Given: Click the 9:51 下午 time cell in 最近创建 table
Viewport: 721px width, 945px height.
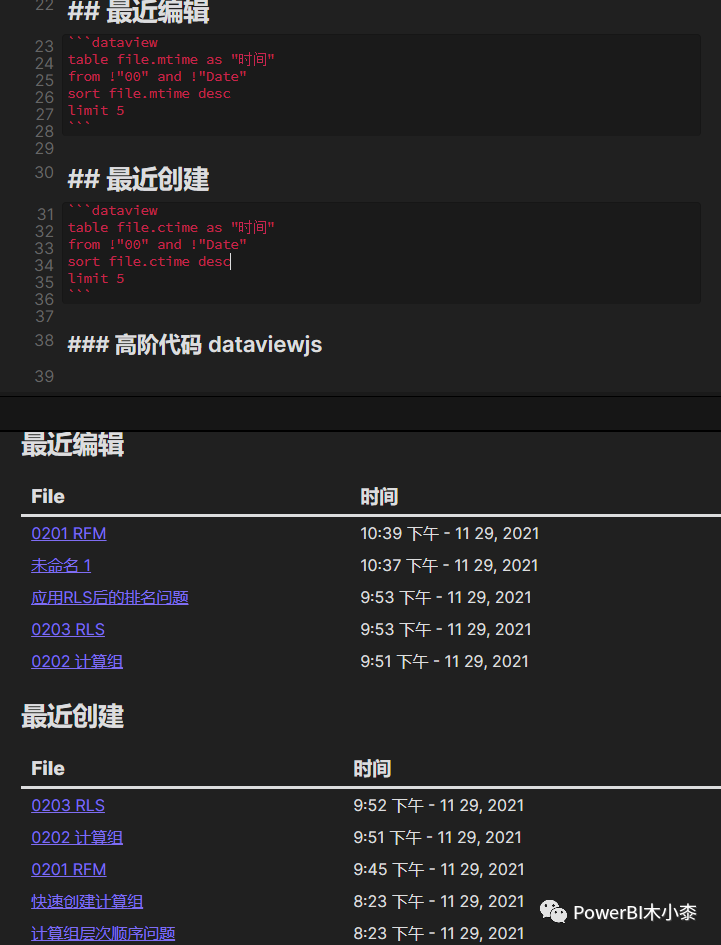Looking at the screenshot, I should point(438,837).
